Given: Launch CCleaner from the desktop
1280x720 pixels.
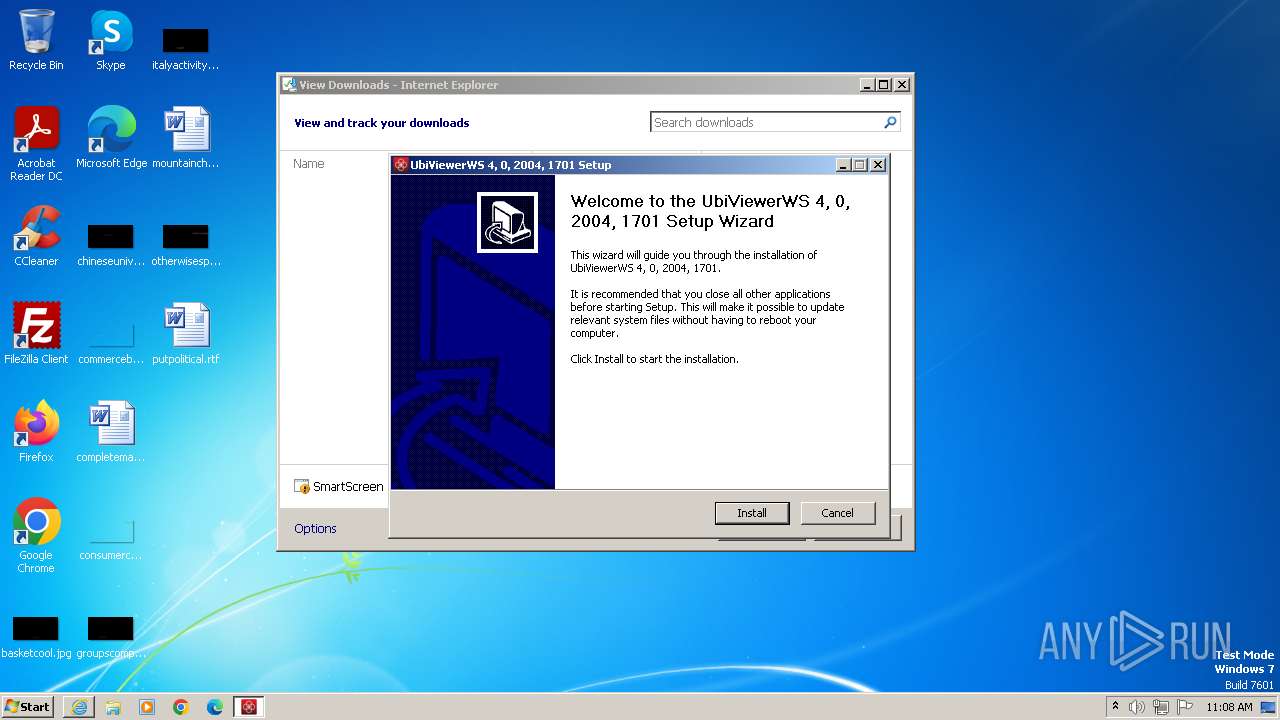Looking at the screenshot, I should pos(36,235).
